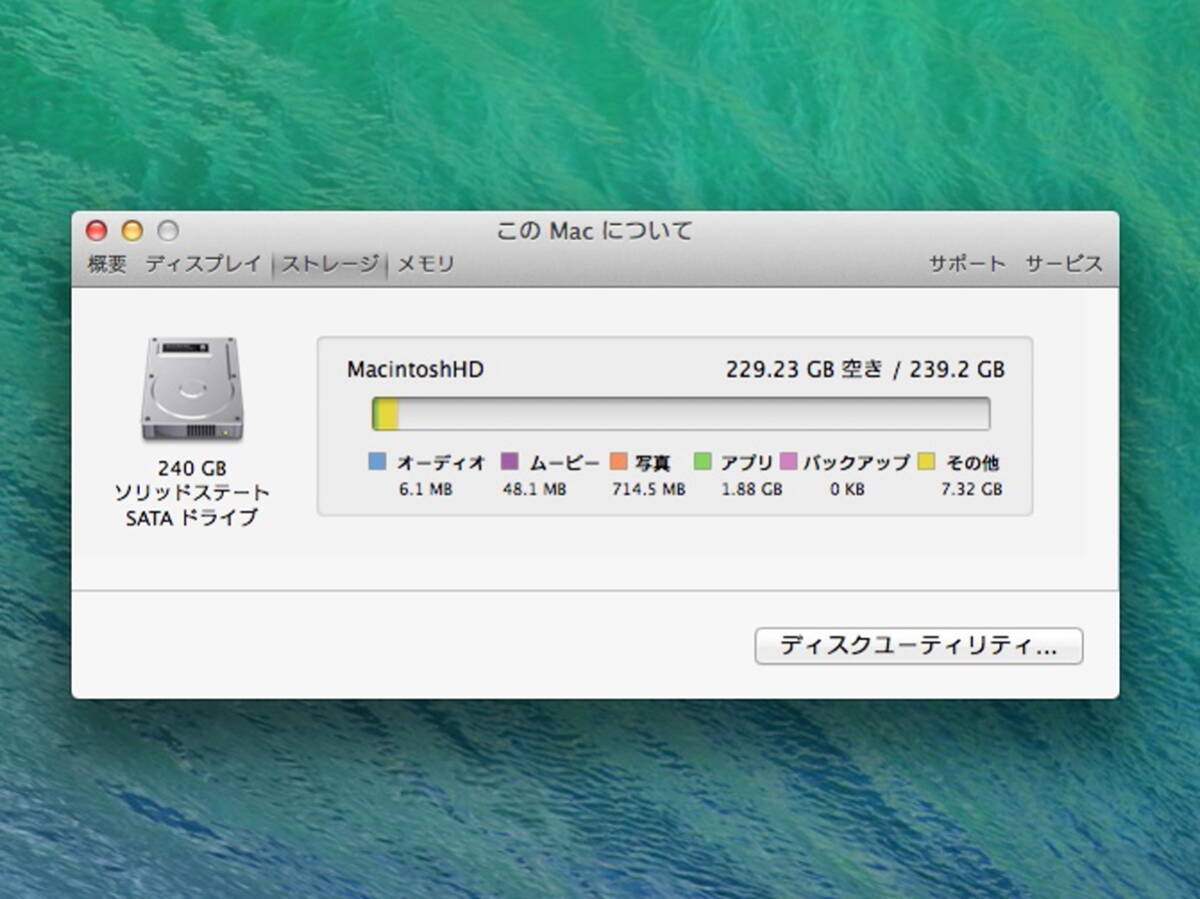Click the yellow その他 color swatch
Screen dimensions: 1200x899
pos(927,462)
